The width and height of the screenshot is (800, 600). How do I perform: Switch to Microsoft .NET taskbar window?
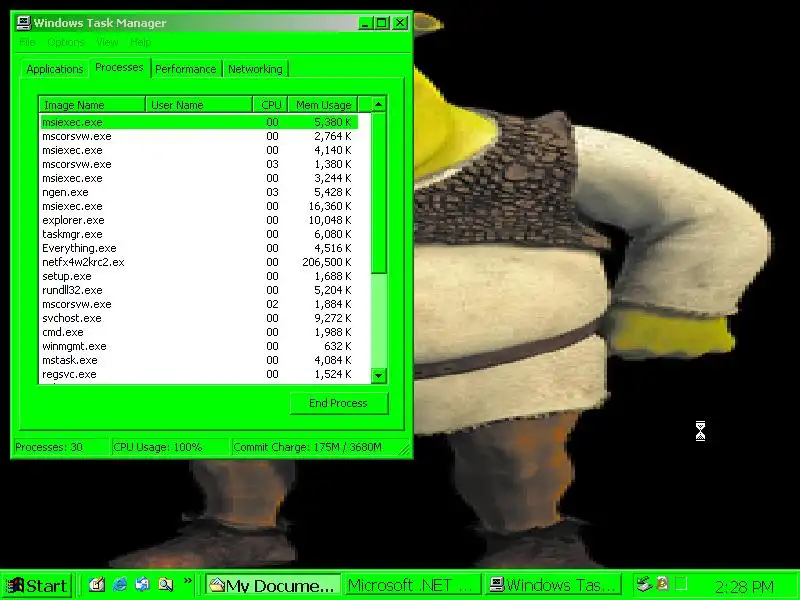click(x=412, y=585)
